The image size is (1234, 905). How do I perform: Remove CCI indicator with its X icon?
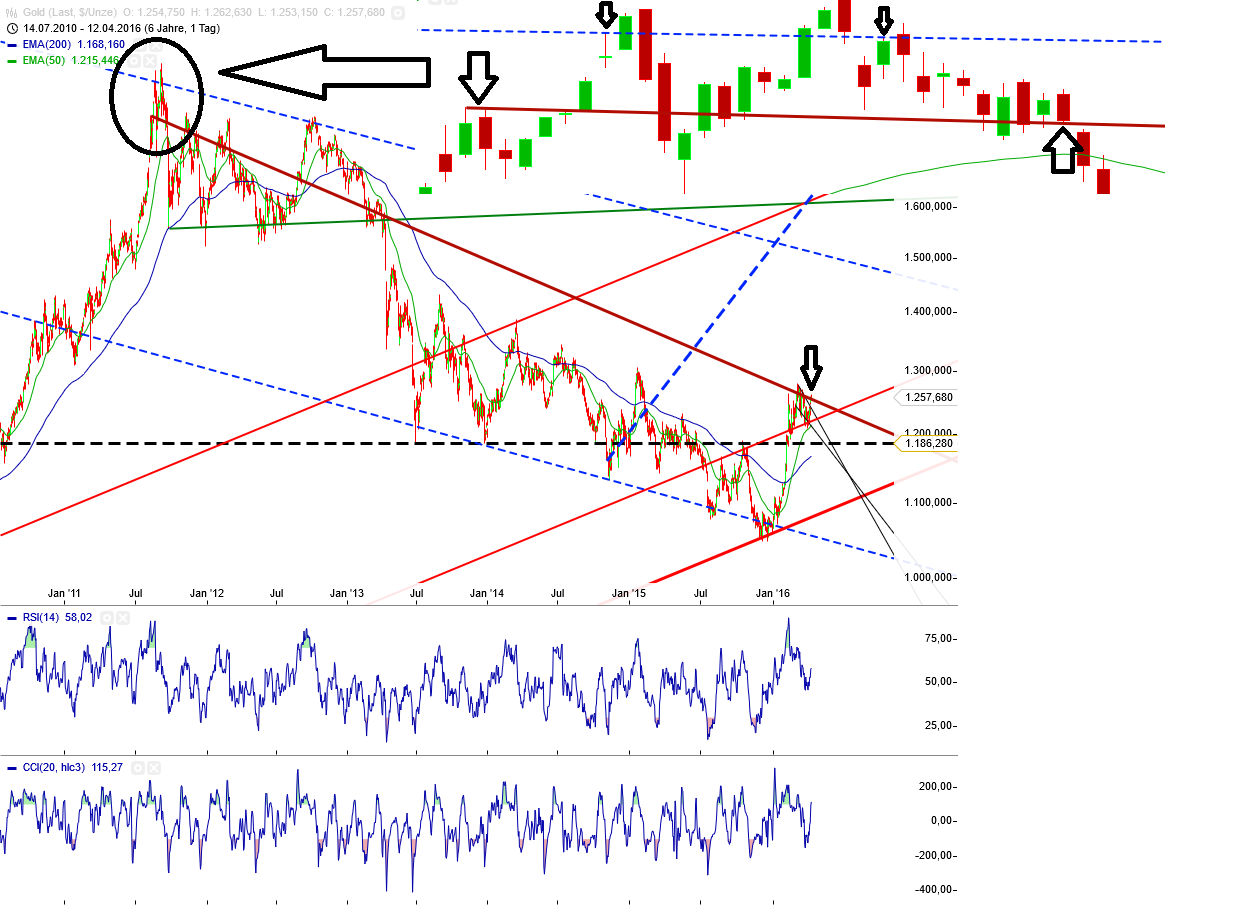pos(152,768)
